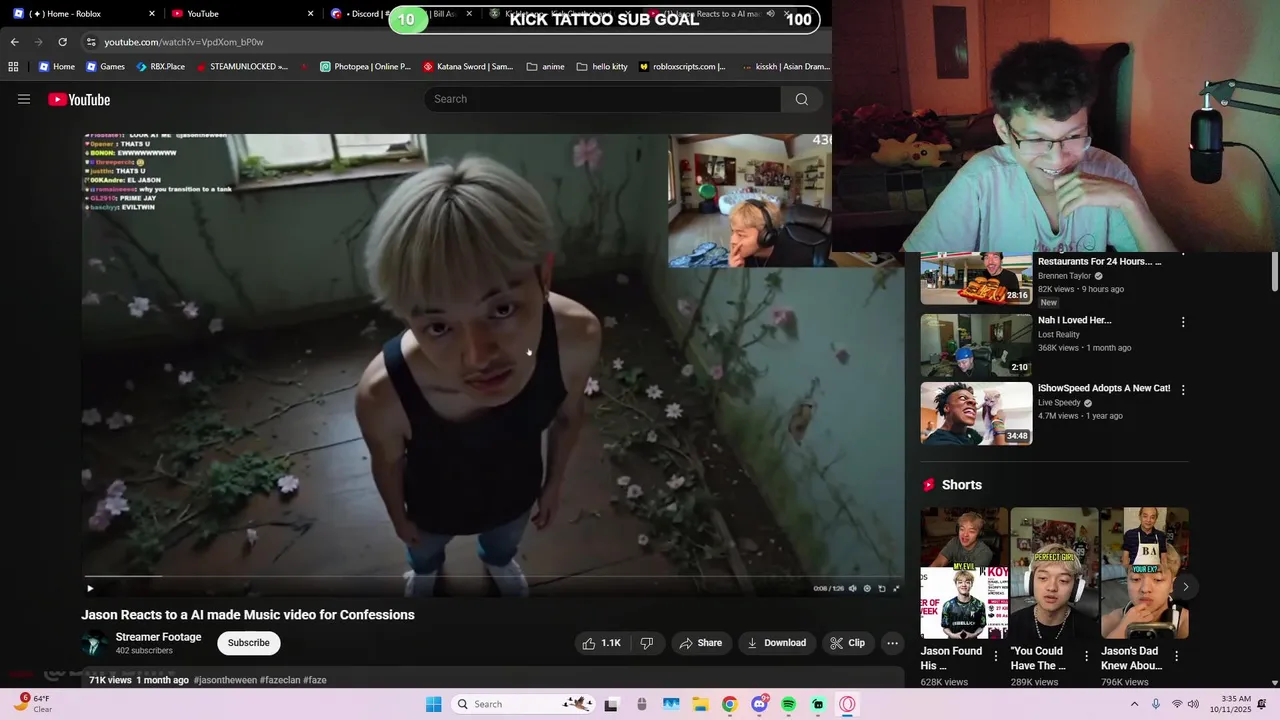This screenshot has width=1280, height=720.
Task: Click the youtube.com address bar URL
Action: click(x=184, y=42)
